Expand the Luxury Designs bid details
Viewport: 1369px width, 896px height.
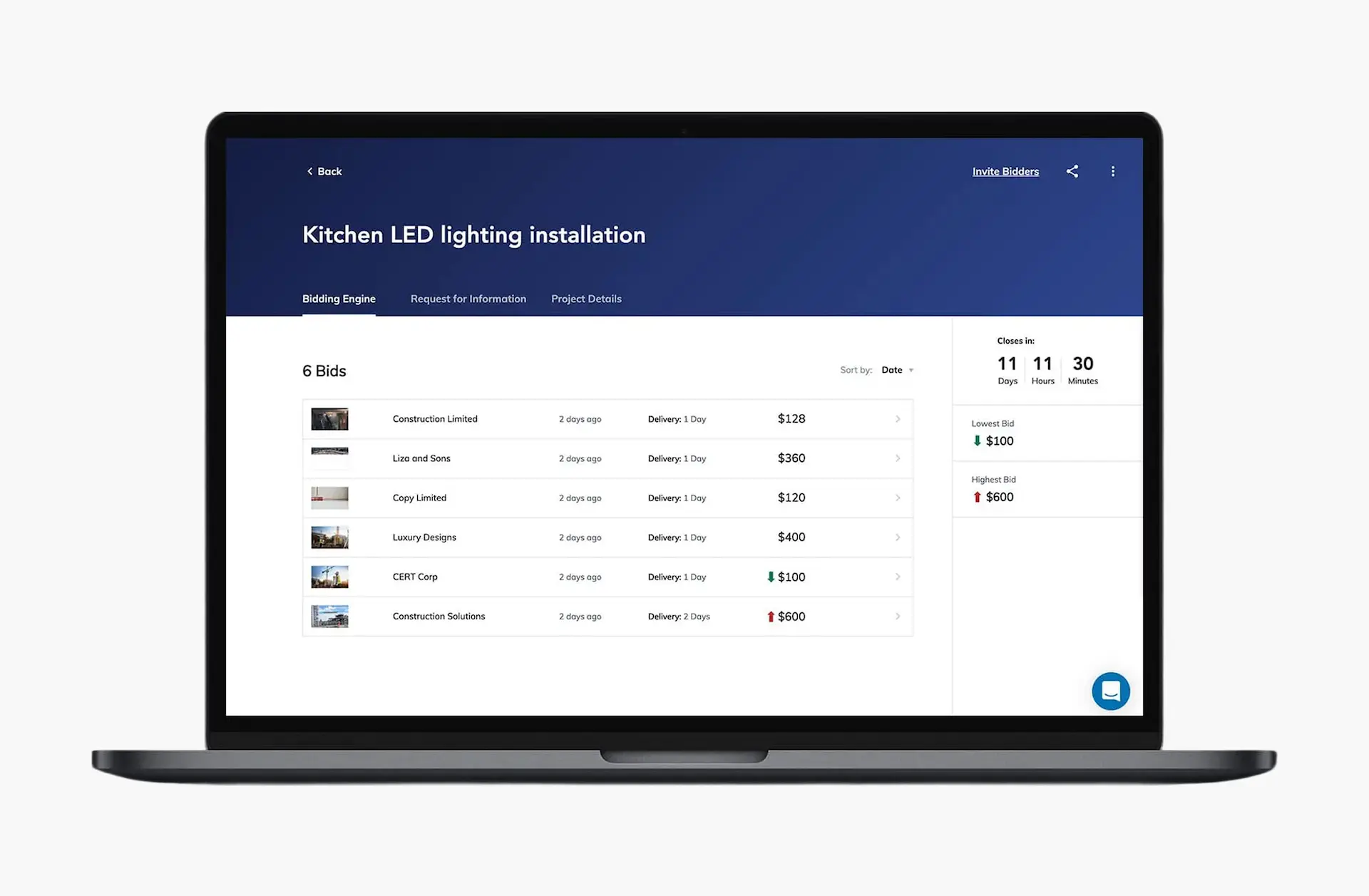897,537
